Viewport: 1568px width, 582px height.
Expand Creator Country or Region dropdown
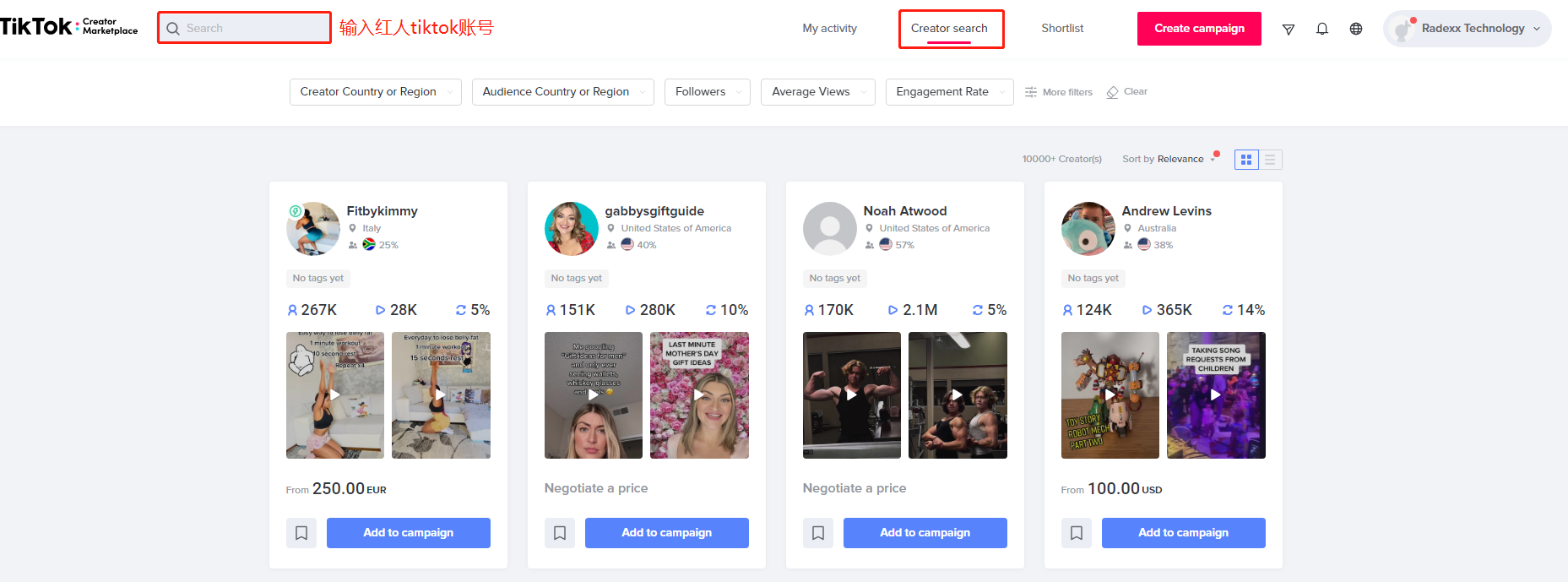point(375,92)
